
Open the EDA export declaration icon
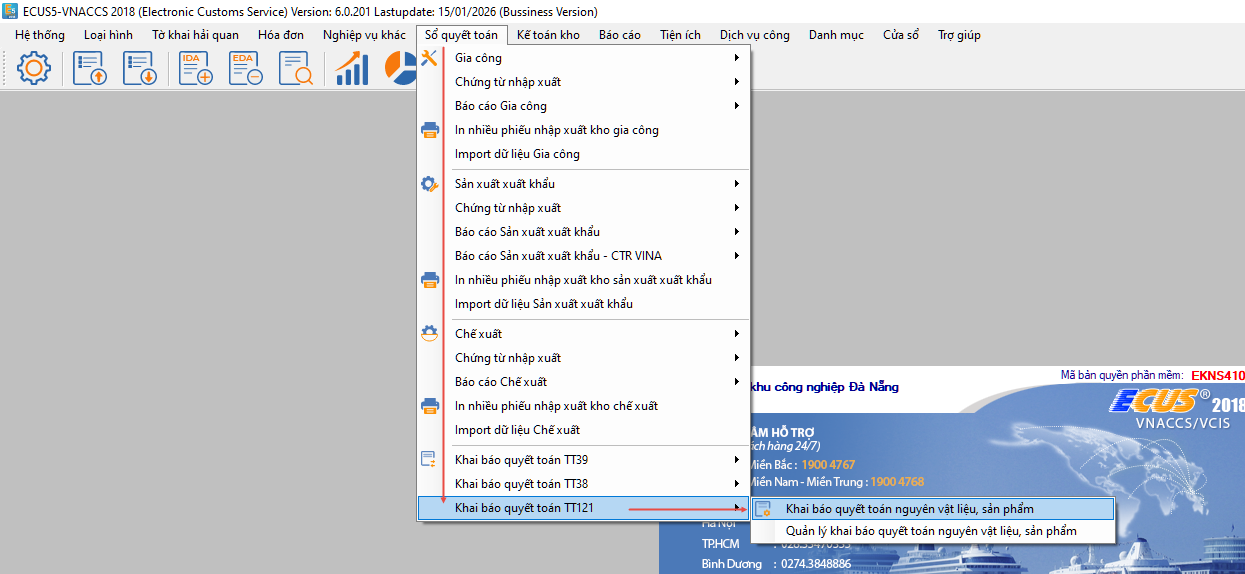[x=246, y=68]
